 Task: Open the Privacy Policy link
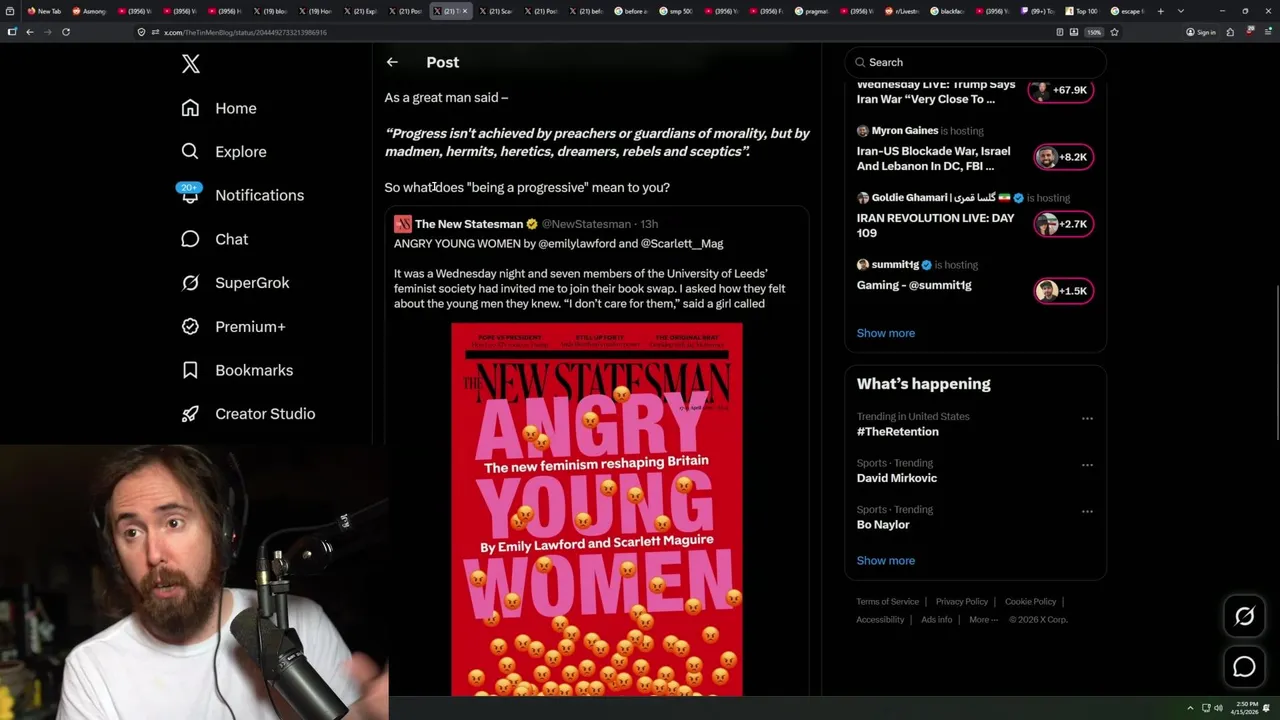point(961,602)
